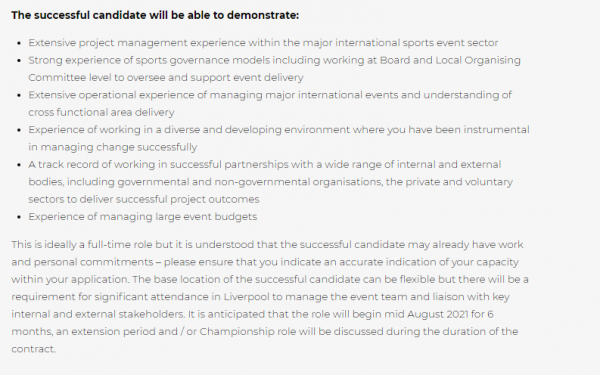Click the bullet marker beside "Experience of managing large"
This screenshot has height=375, width=600.
20,217
